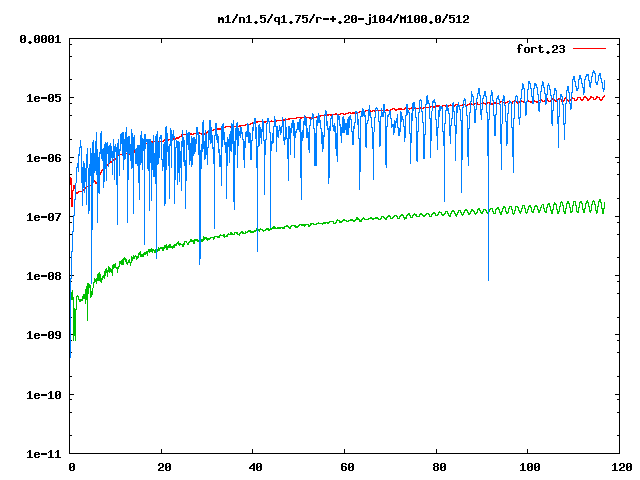Click the 1e-08 y-axis label
Screen dimensions: 640x480
pyautogui.click(x=44, y=276)
